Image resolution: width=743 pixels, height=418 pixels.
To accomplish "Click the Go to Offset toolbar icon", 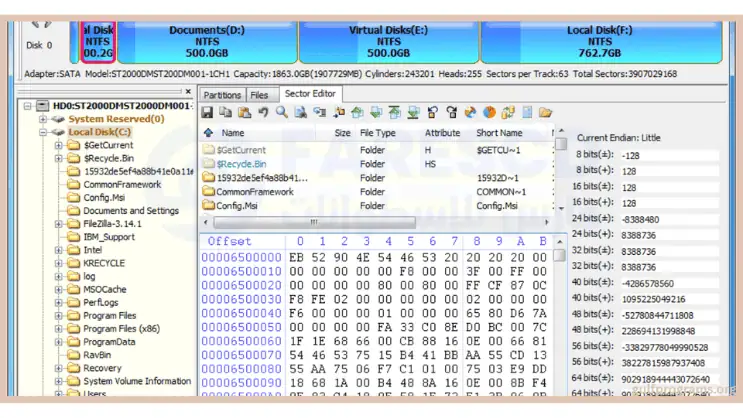I will coord(320,112).
